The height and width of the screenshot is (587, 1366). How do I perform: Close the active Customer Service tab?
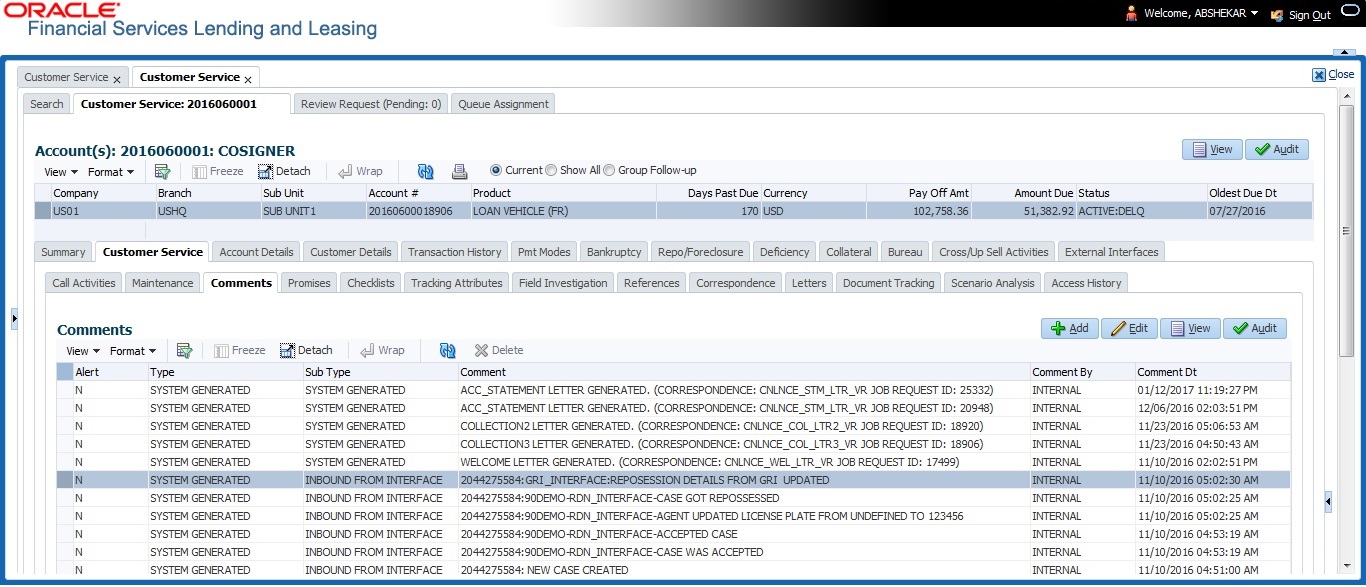pyautogui.click(x=249, y=78)
